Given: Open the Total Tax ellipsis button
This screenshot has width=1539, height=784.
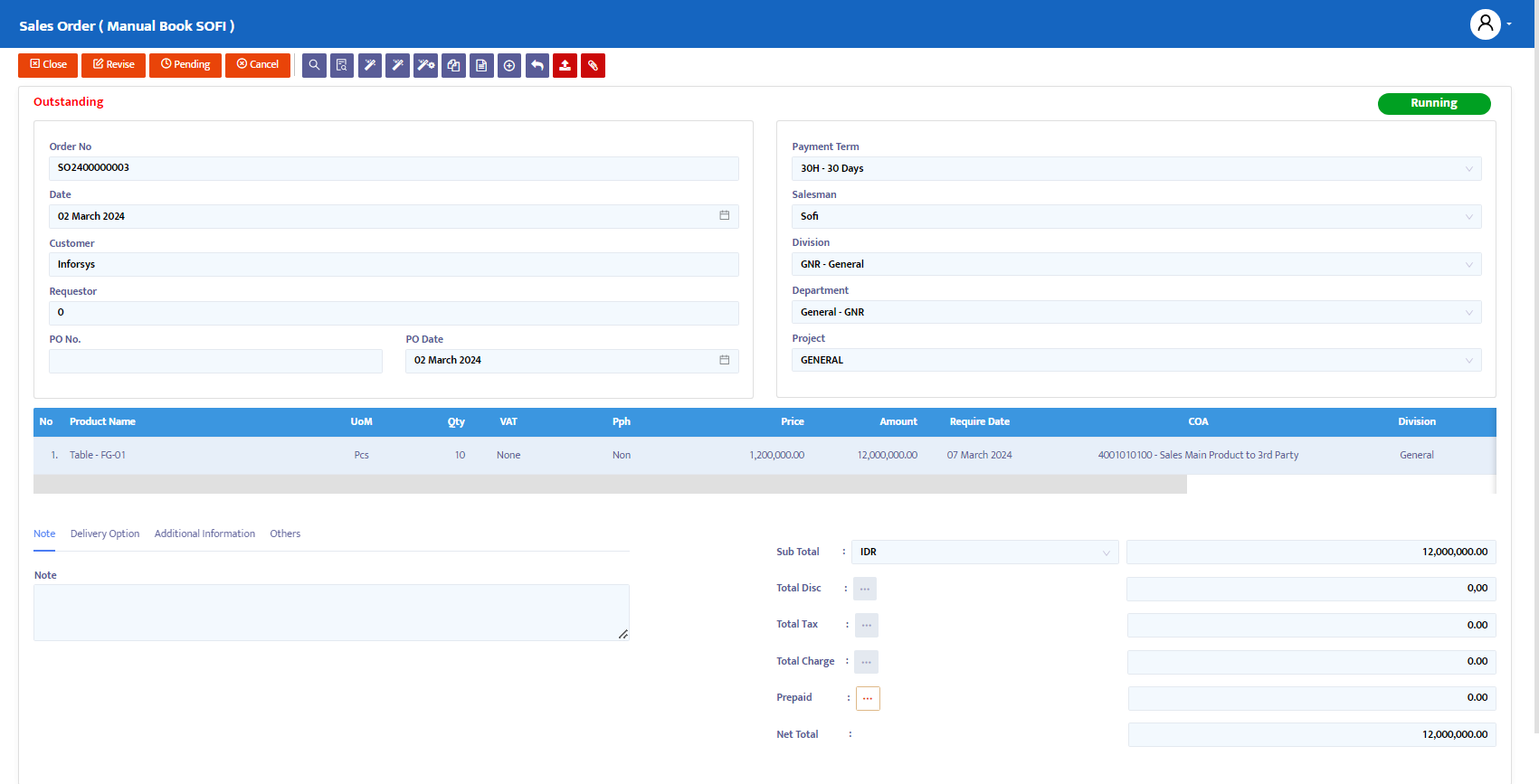Looking at the screenshot, I should [867, 625].
